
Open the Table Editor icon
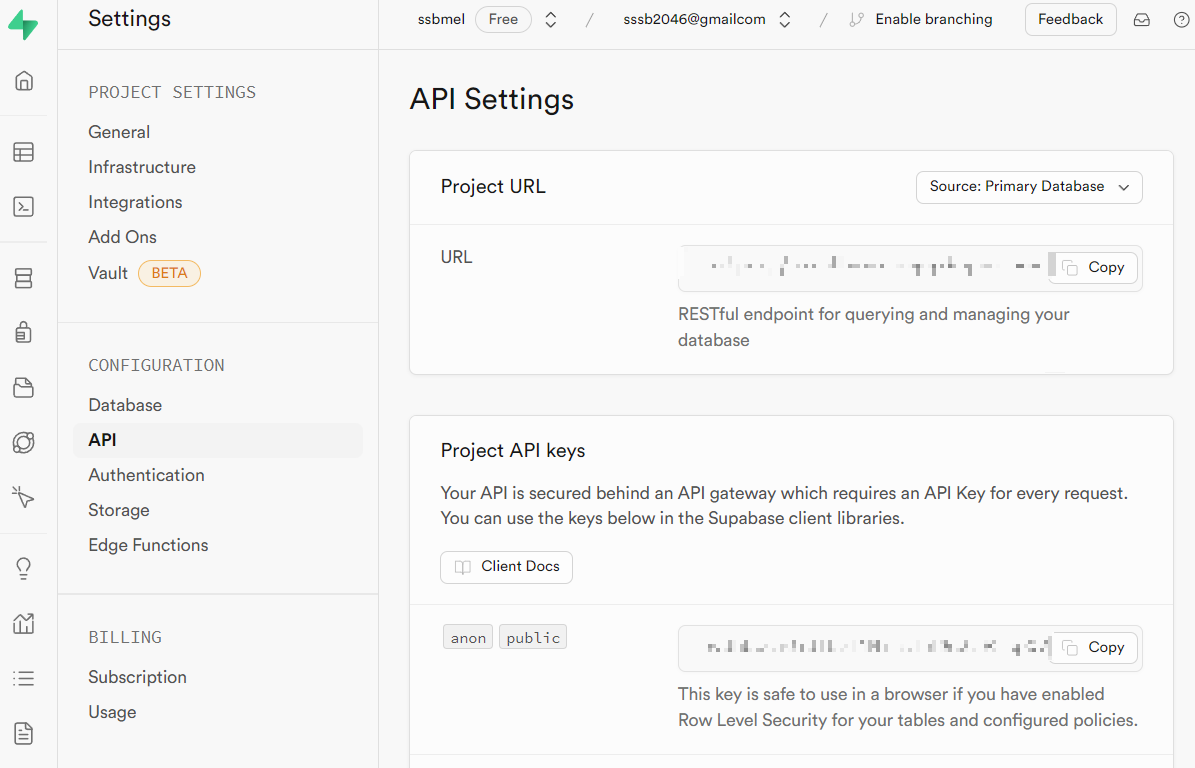click(24, 152)
